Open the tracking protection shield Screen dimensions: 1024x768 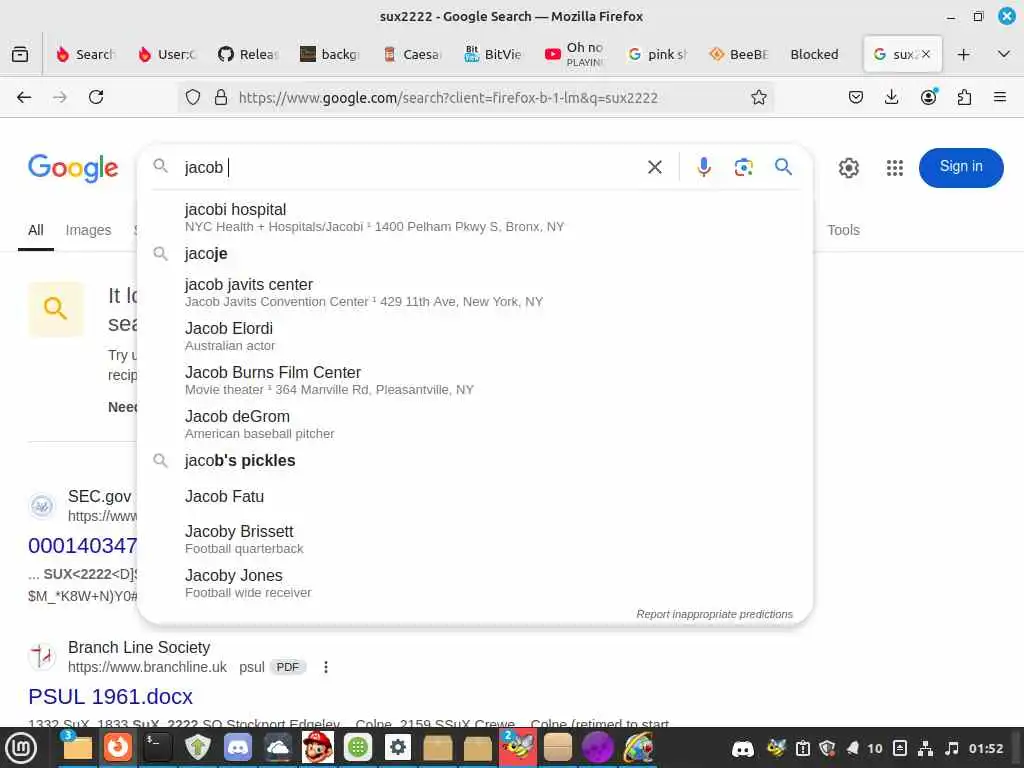tap(193, 97)
